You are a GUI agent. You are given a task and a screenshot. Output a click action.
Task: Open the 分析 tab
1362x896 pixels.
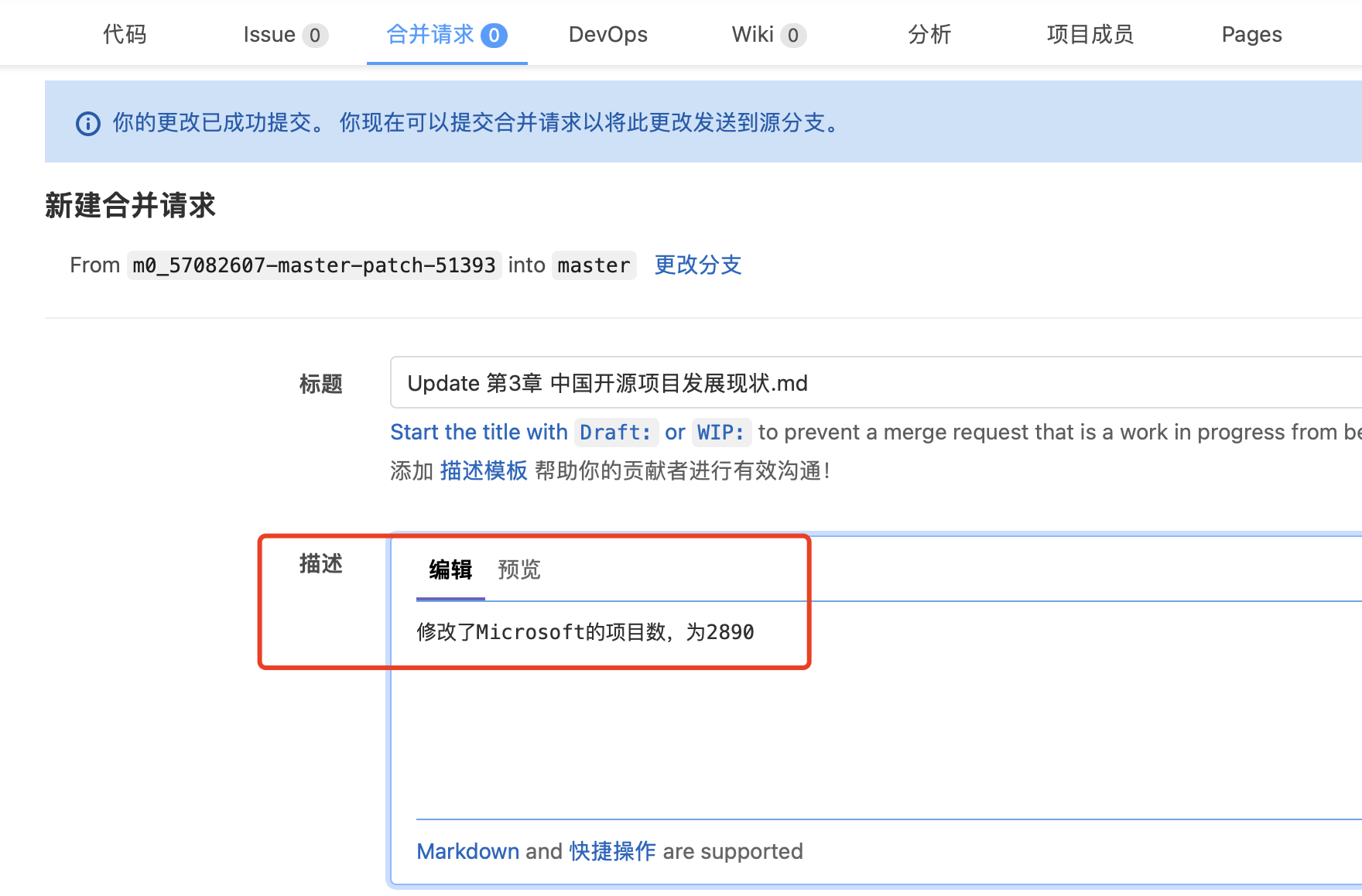click(929, 34)
